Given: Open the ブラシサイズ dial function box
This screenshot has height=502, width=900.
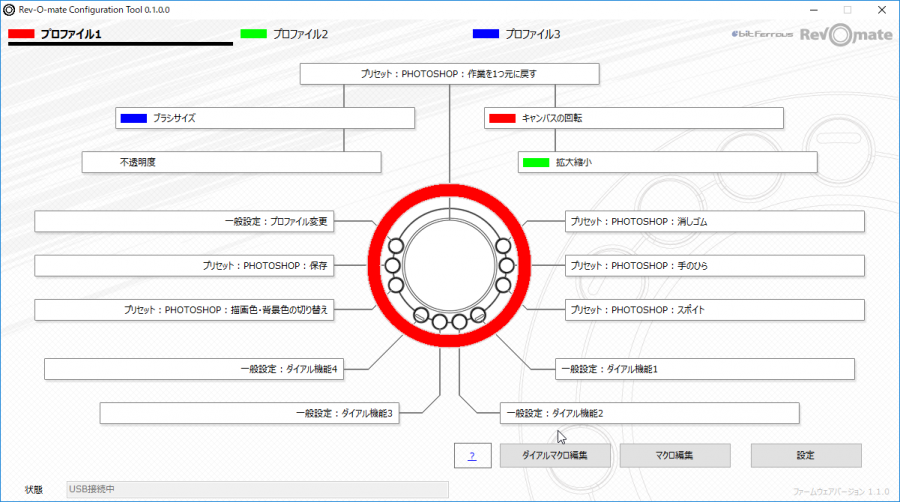Looking at the screenshot, I should (x=265, y=118).
